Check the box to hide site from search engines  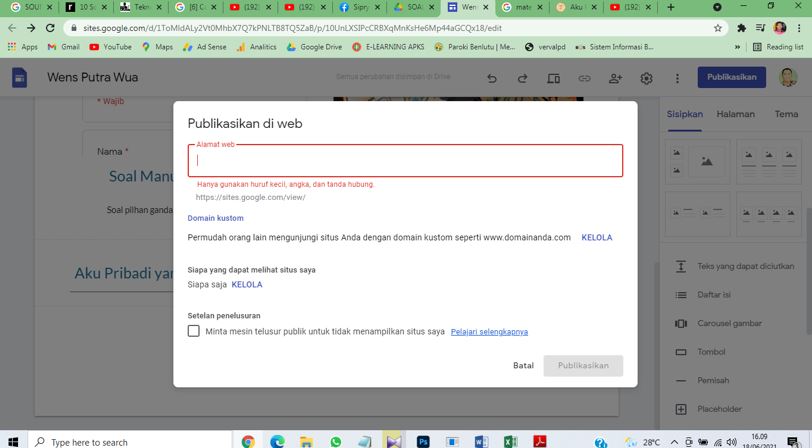click(x=194, y=331)
